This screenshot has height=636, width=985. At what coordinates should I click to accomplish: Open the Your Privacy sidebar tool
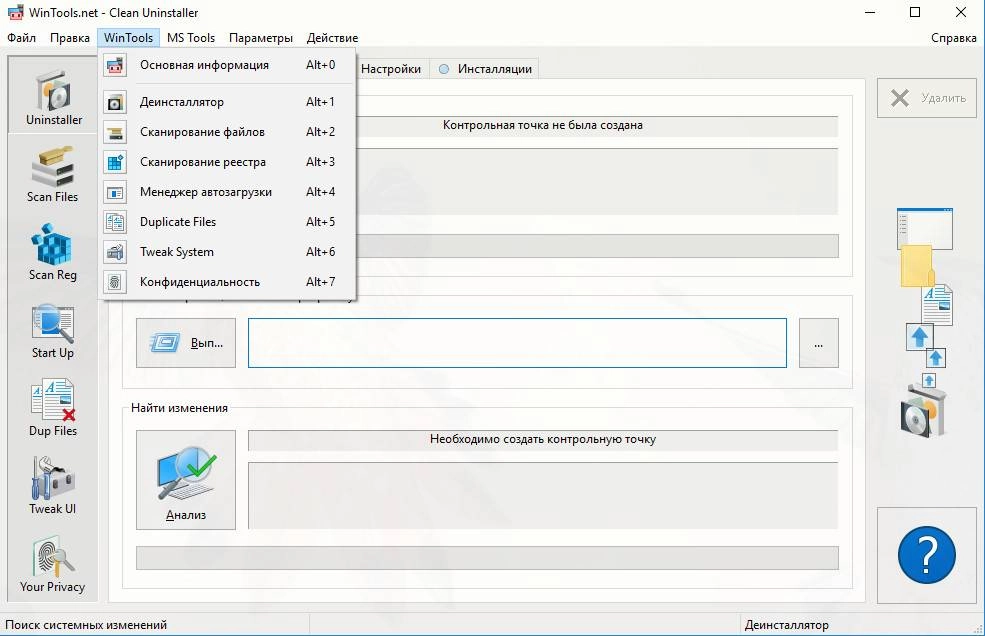point(53,564)
